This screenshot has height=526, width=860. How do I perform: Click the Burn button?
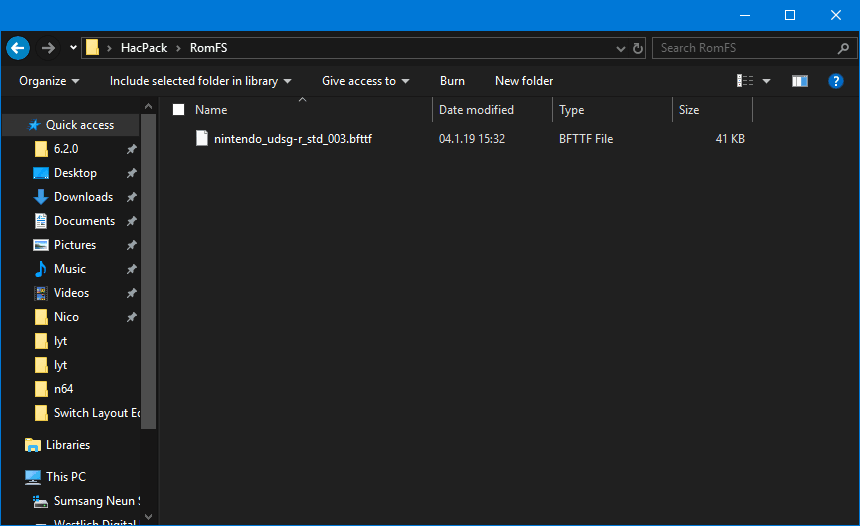point(452,81)
